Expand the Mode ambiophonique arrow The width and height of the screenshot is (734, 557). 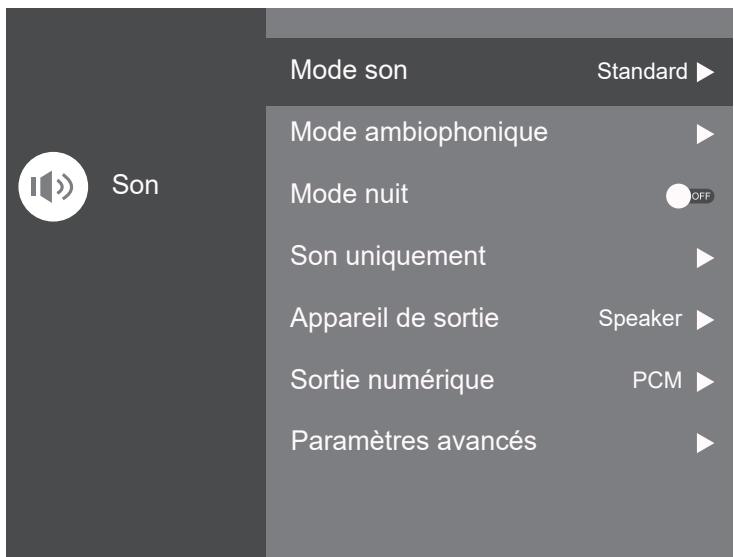coord(705,133)
